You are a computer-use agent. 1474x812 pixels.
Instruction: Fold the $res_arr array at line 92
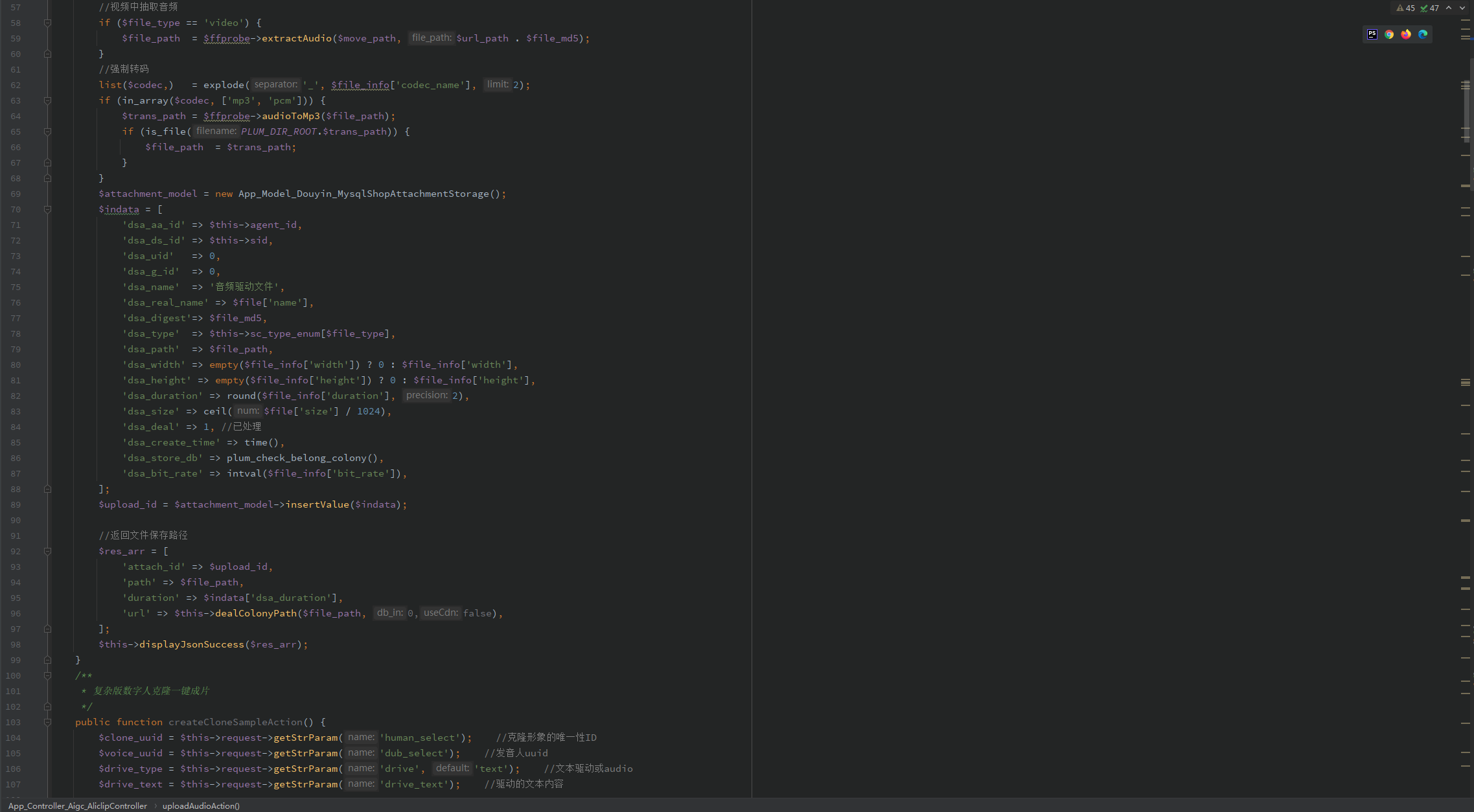coord(47,551)
